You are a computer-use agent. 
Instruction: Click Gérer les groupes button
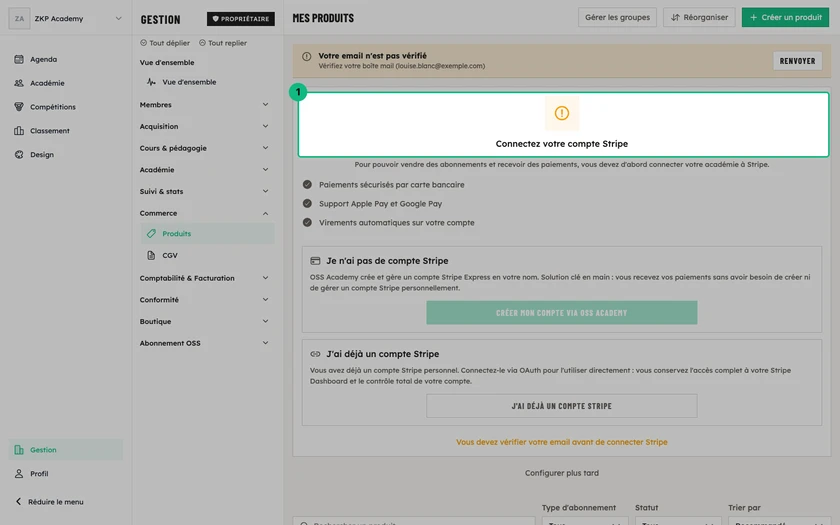pyautogui.click(x=617, y=18)
